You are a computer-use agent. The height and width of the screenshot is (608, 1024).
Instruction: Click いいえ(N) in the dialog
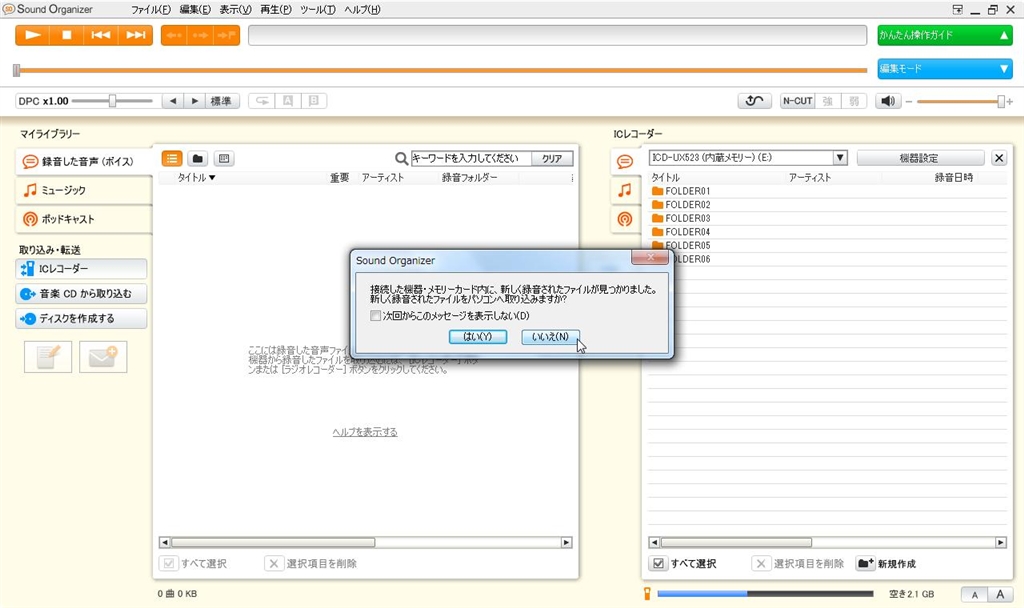click(x=550, y=336)
